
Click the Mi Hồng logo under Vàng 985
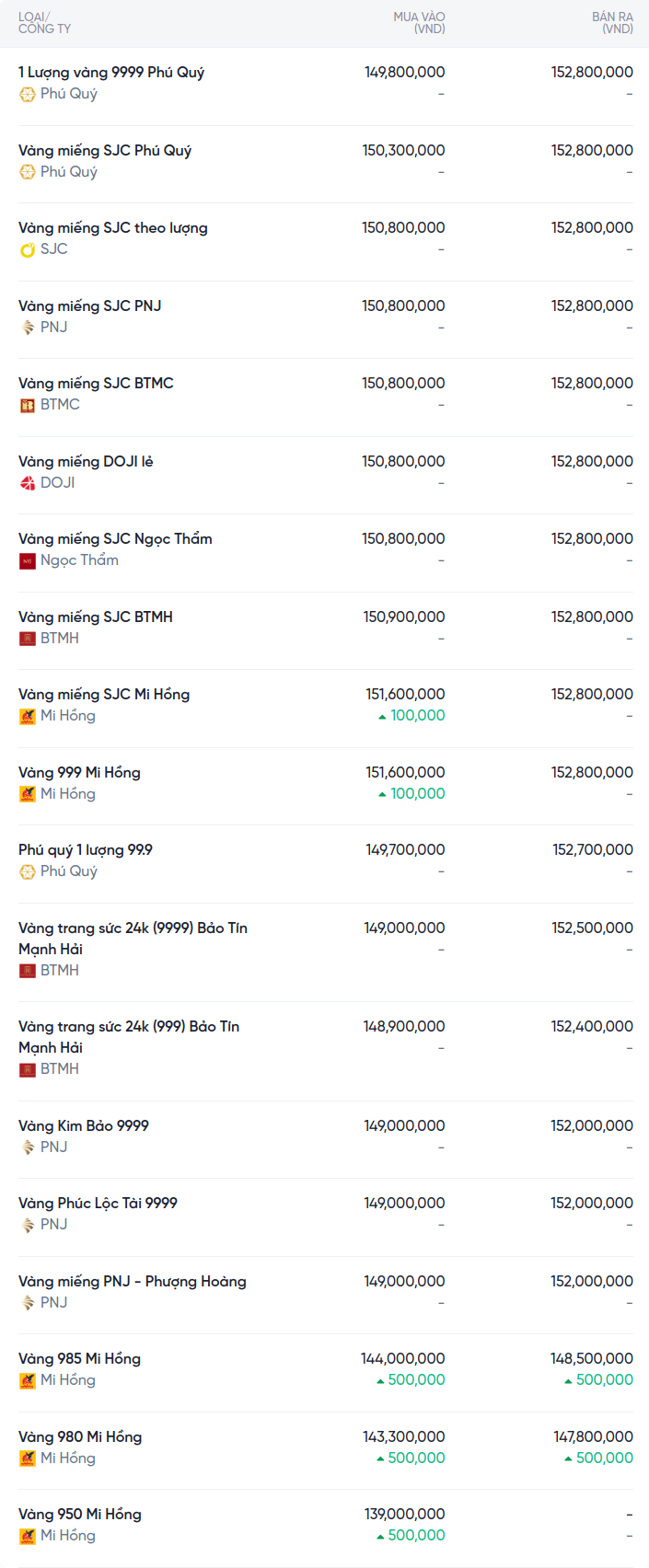coord(28,1380)
